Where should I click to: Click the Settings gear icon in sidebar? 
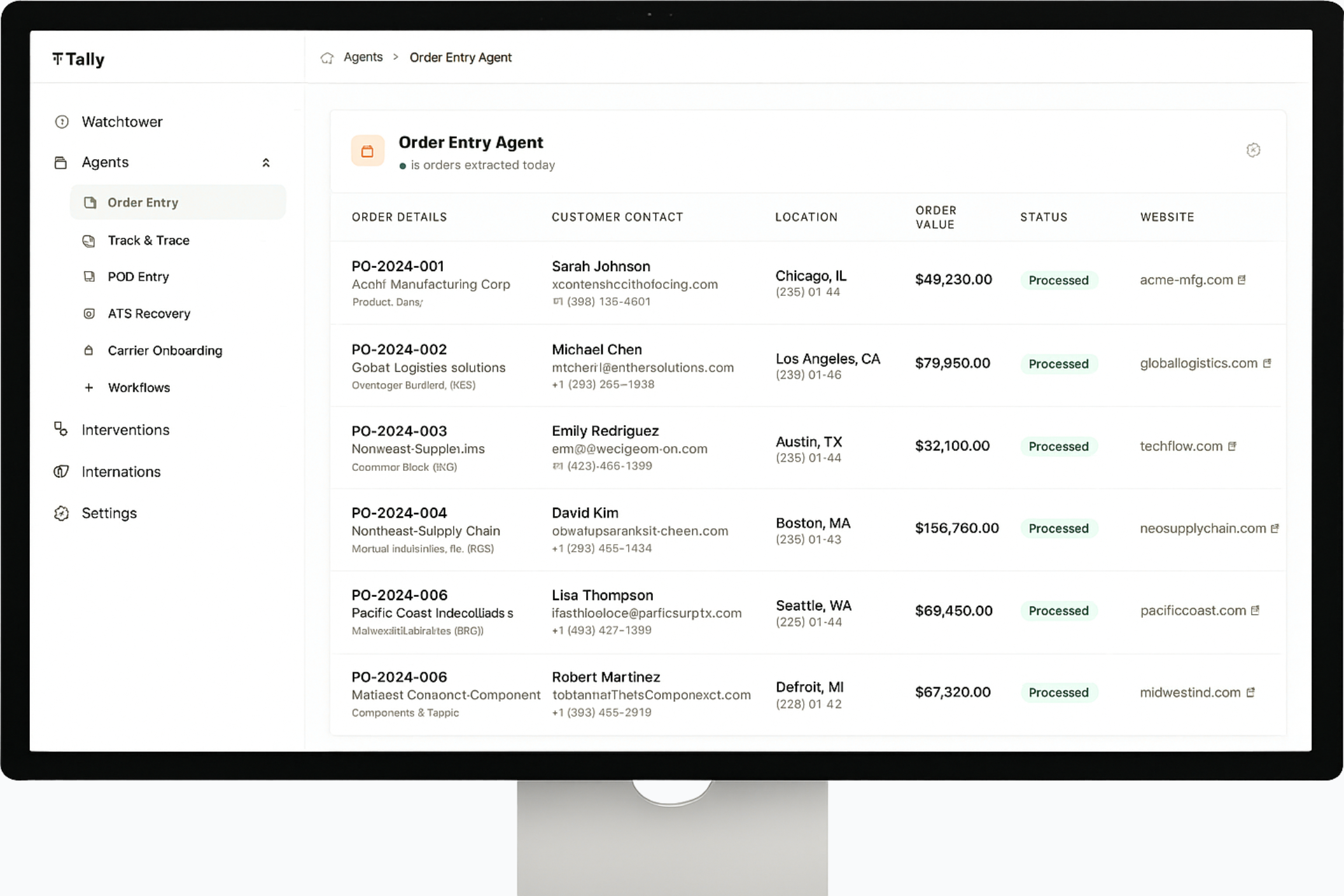62,514
